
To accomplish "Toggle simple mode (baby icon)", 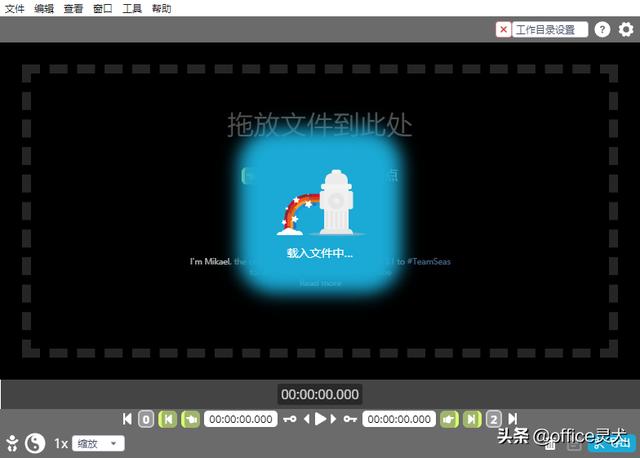I will coord(12,443).
